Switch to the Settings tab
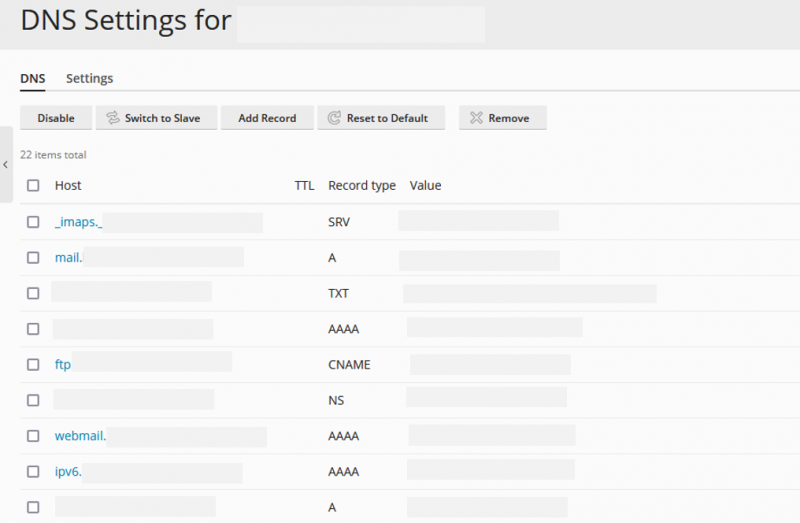 click(x=89, y=79)
